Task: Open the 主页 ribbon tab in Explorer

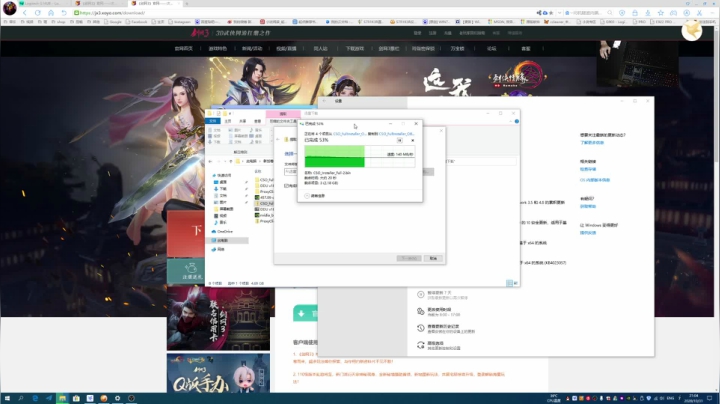Action: [228, 121]
